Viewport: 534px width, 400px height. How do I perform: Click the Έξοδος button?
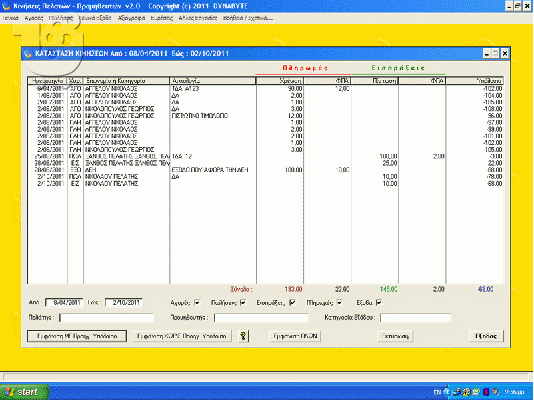tap(486, 336)
